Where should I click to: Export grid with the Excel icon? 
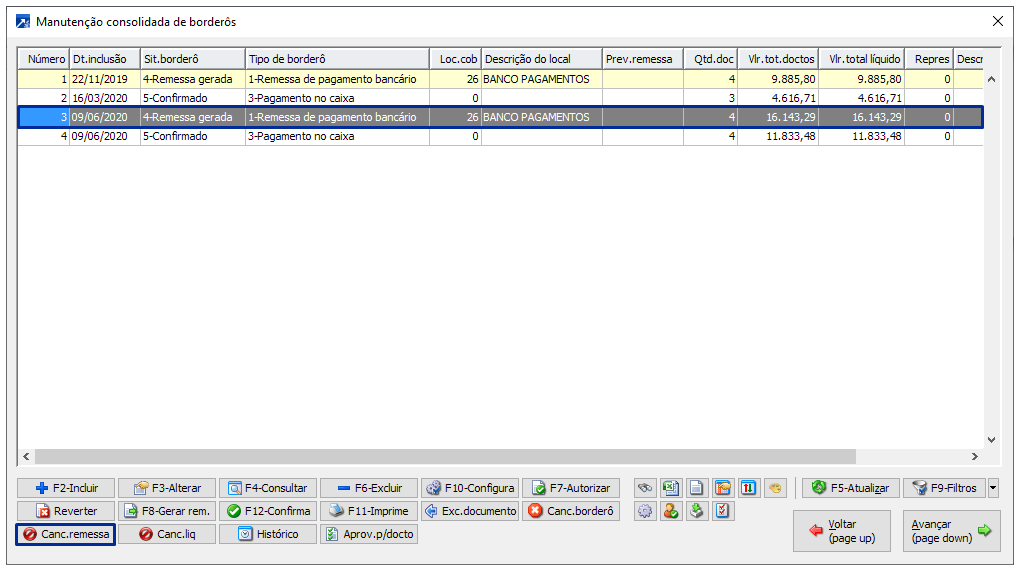coord(671,488)
